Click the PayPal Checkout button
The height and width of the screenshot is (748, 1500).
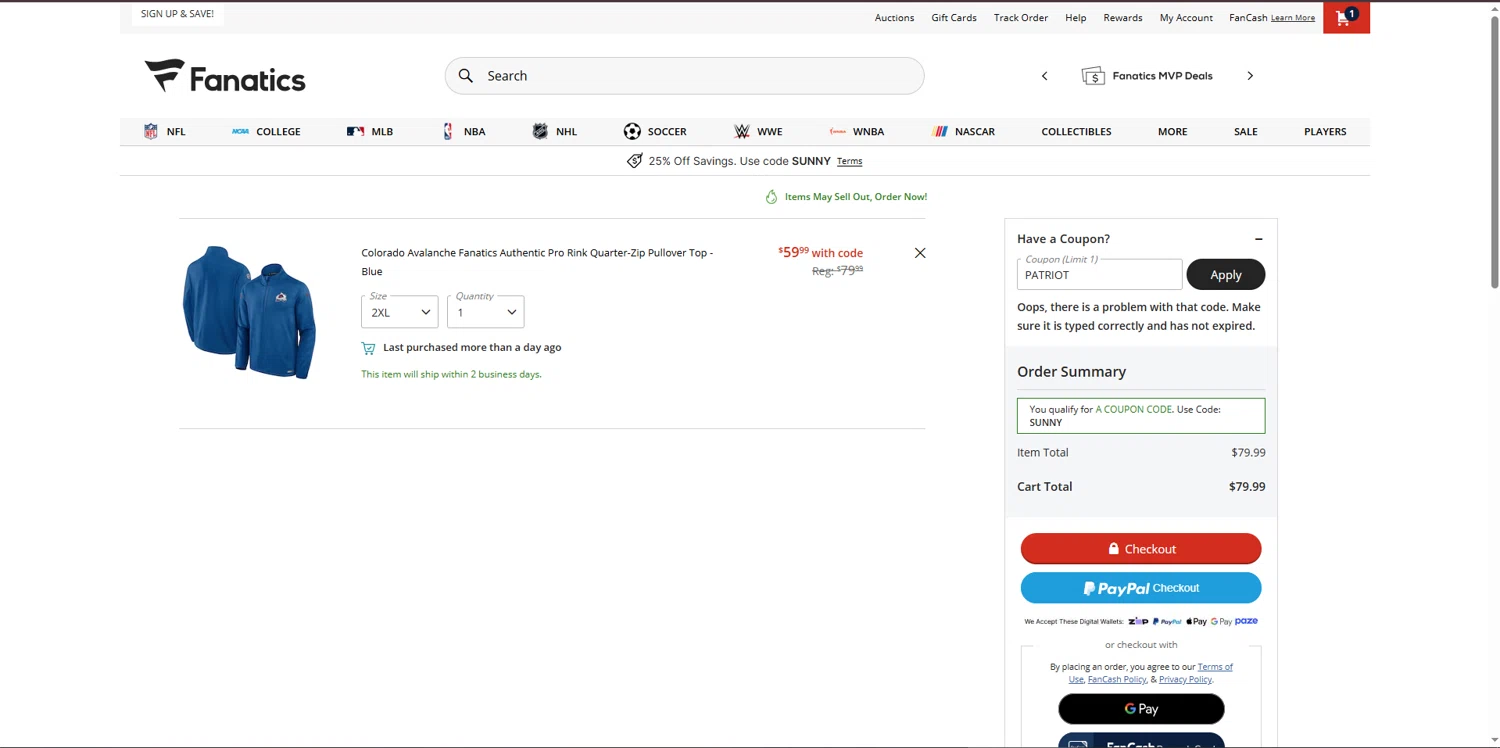click(1141, 588)
